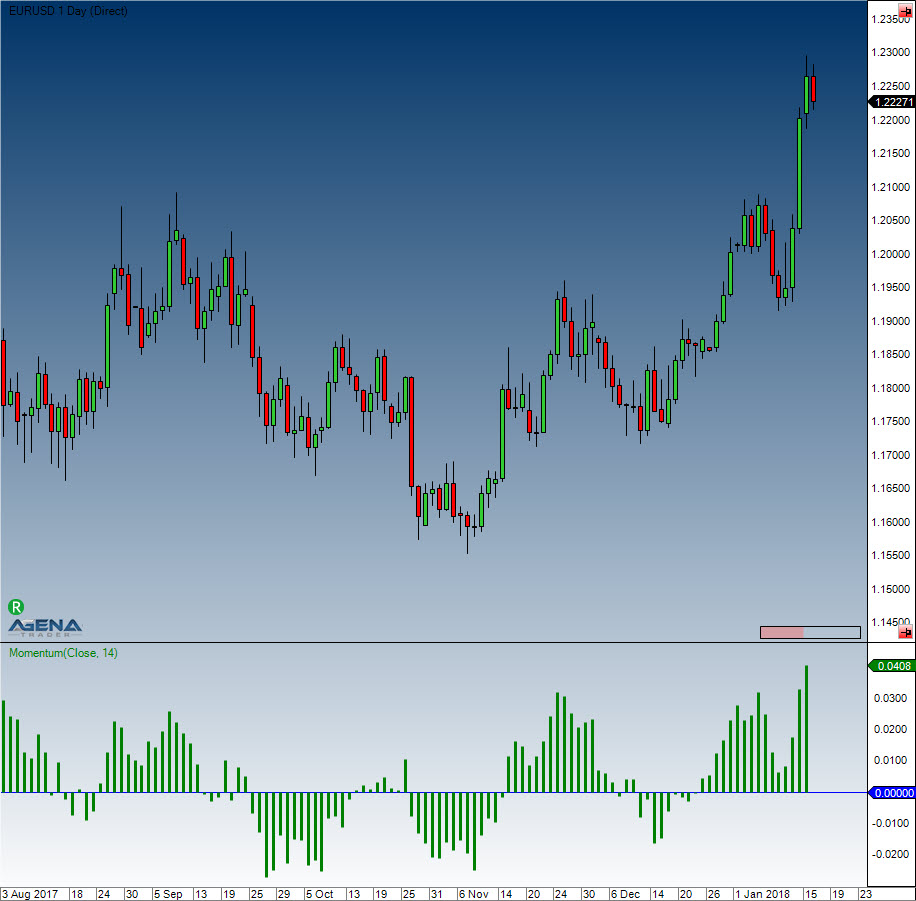Click the -0.0200 momentum axis label
916x901 pixels.
(889, 854)
